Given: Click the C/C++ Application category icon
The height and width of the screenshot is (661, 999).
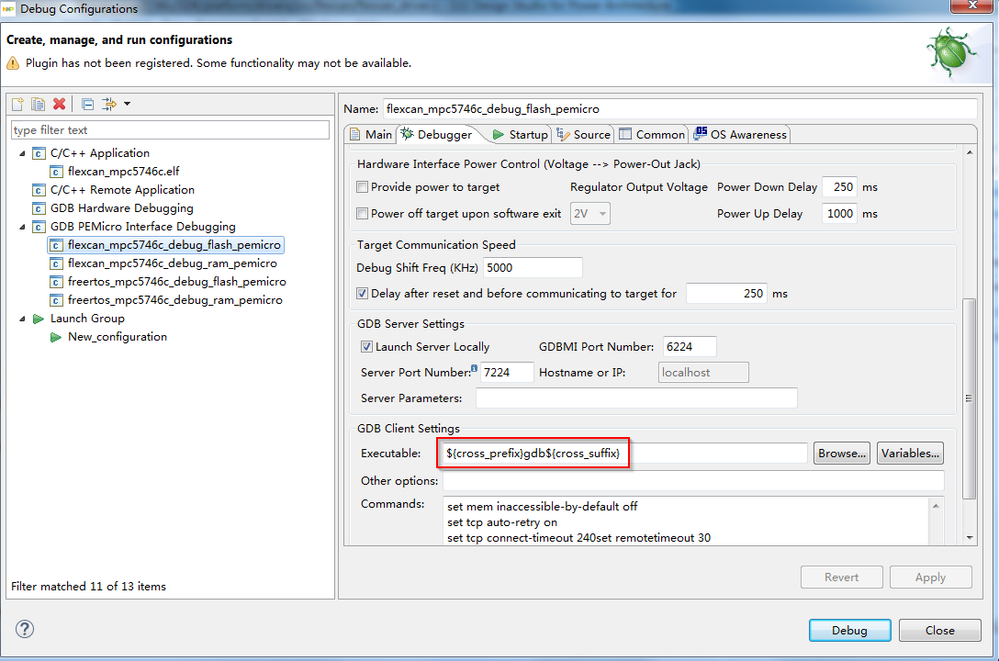Looking at the screenshot, I should click(39, 154).
